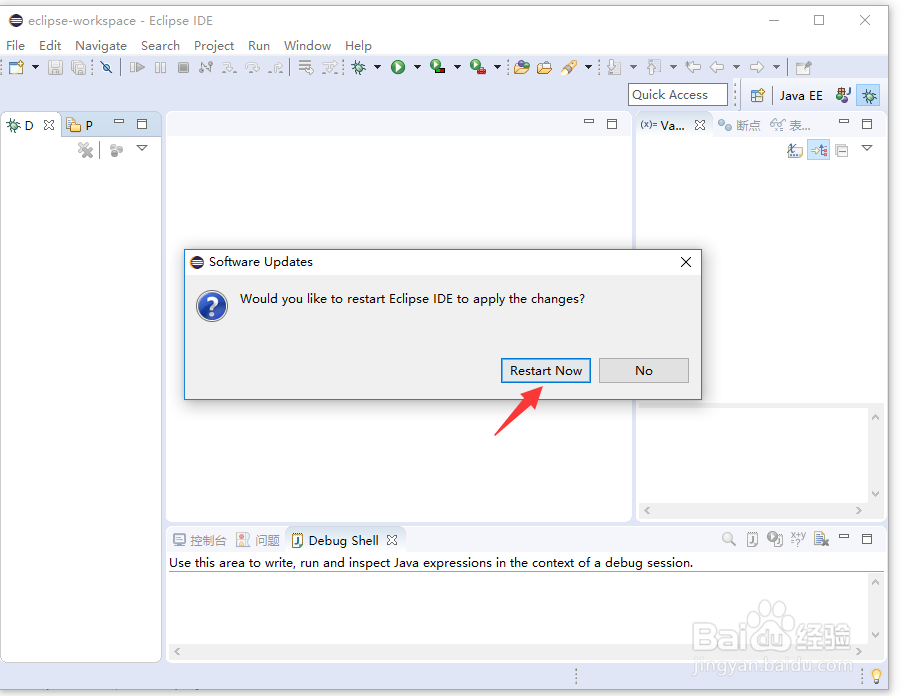Click the New wizard toolbar icon

pyautogui.click(x=17, y=67)
